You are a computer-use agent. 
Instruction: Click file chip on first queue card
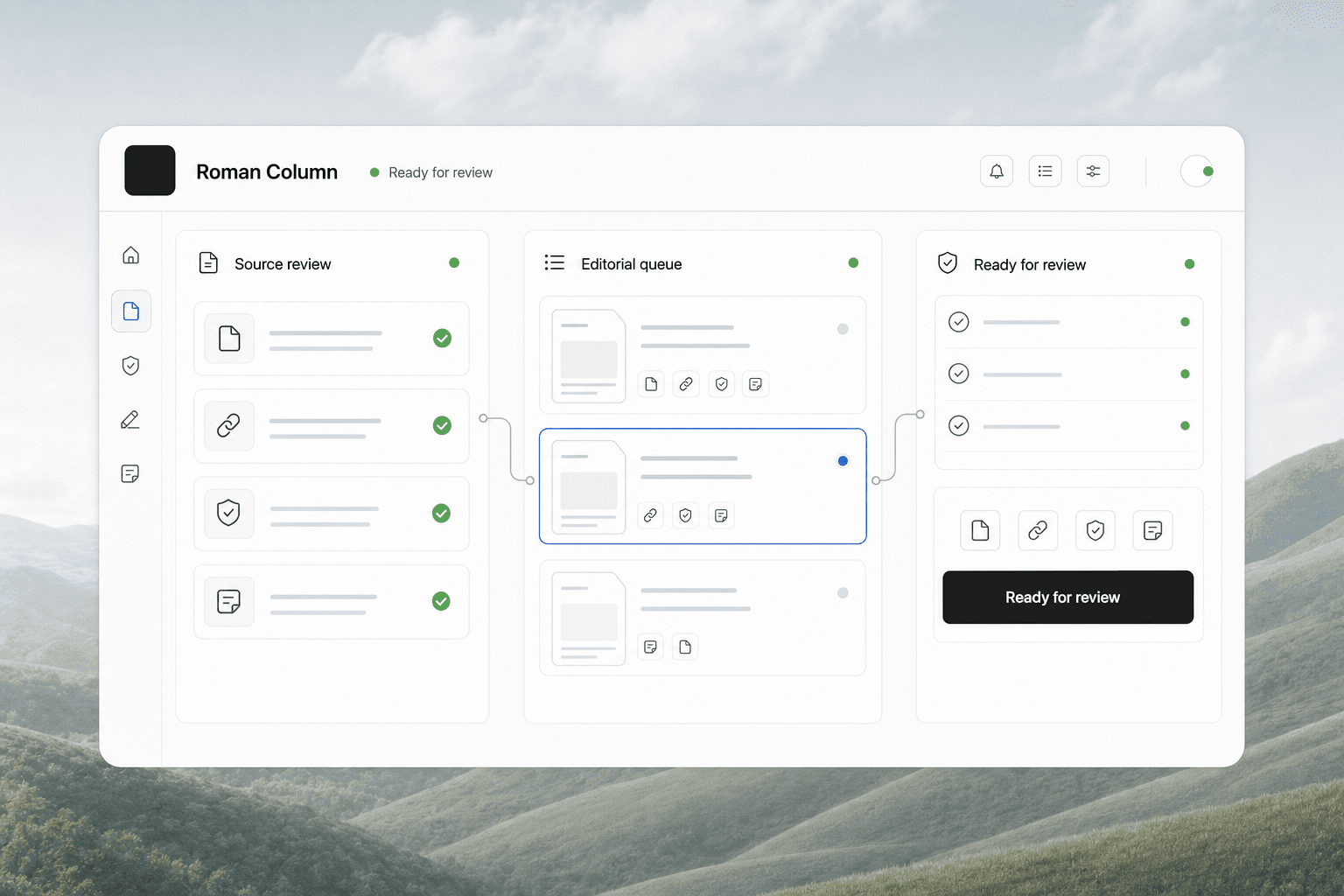(x=651, y=384)
